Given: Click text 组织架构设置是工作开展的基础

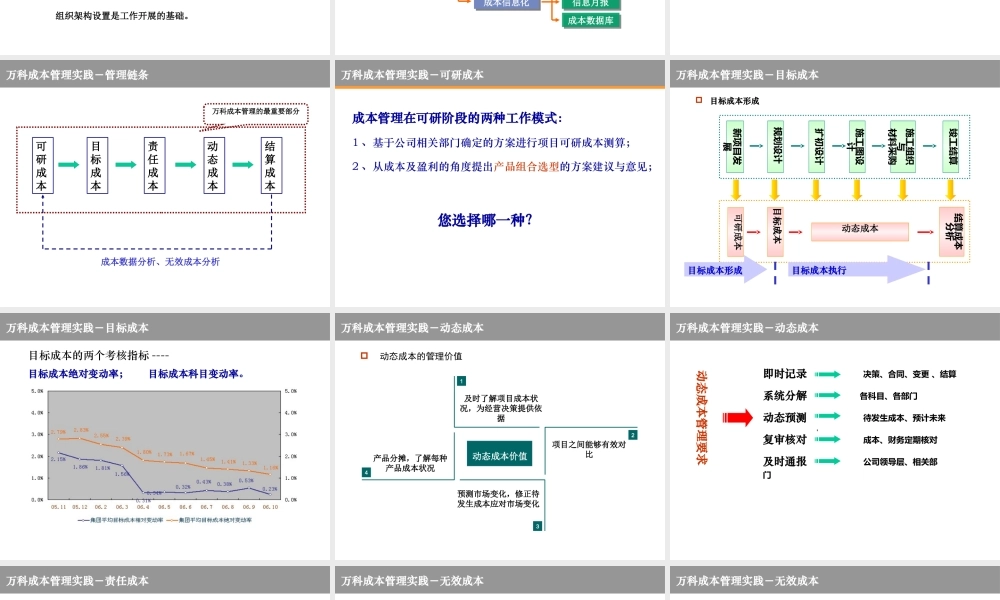Looking at the screenshot, I should click(x=122, y=16).
